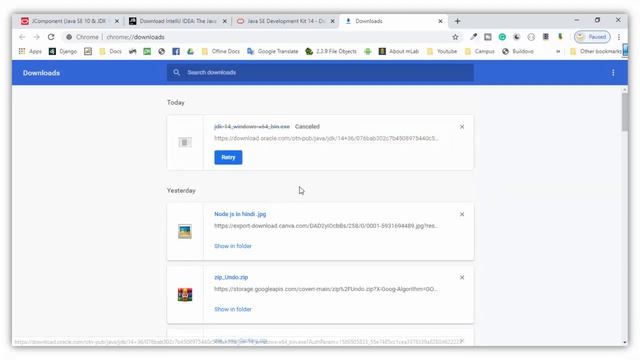Switch to the Download IntelliJ IDEA tab
This screenshot has height=360, width=640.
178,21
